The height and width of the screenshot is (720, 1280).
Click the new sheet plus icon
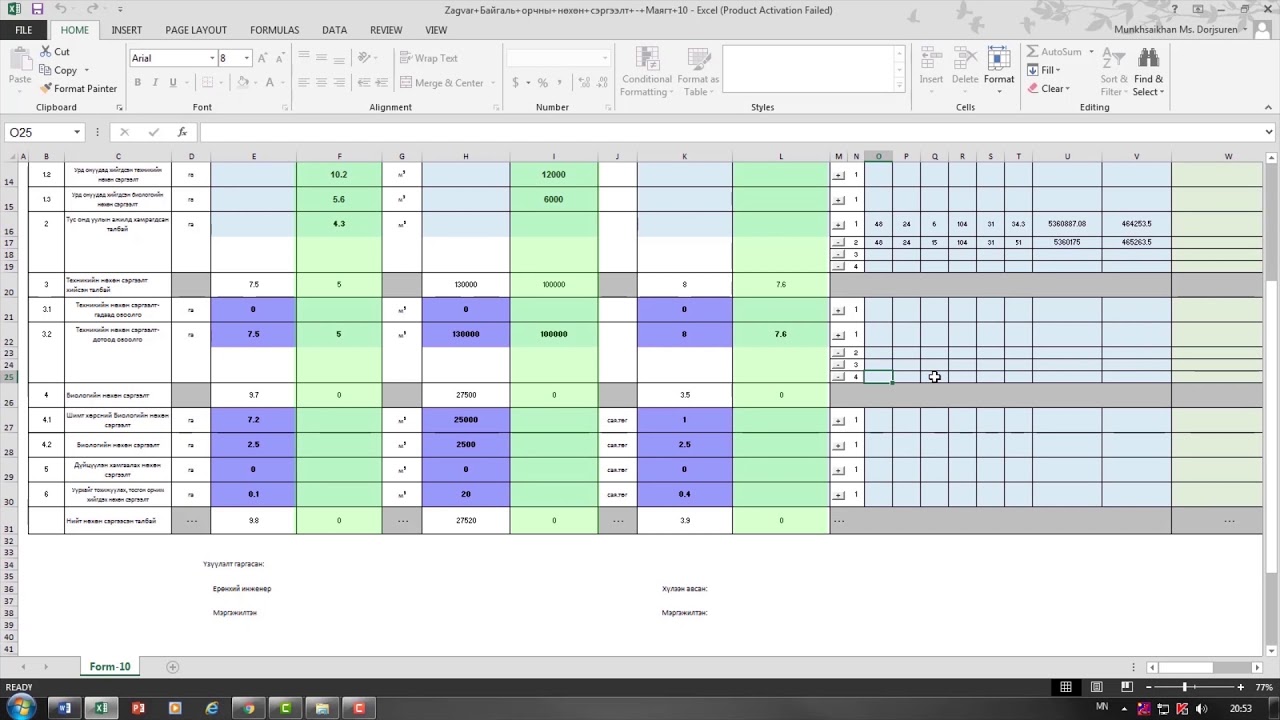(172, 667)
